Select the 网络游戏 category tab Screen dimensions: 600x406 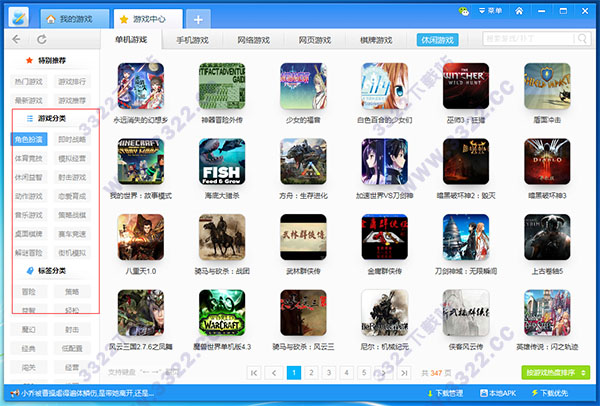click(x=253, y=40)
